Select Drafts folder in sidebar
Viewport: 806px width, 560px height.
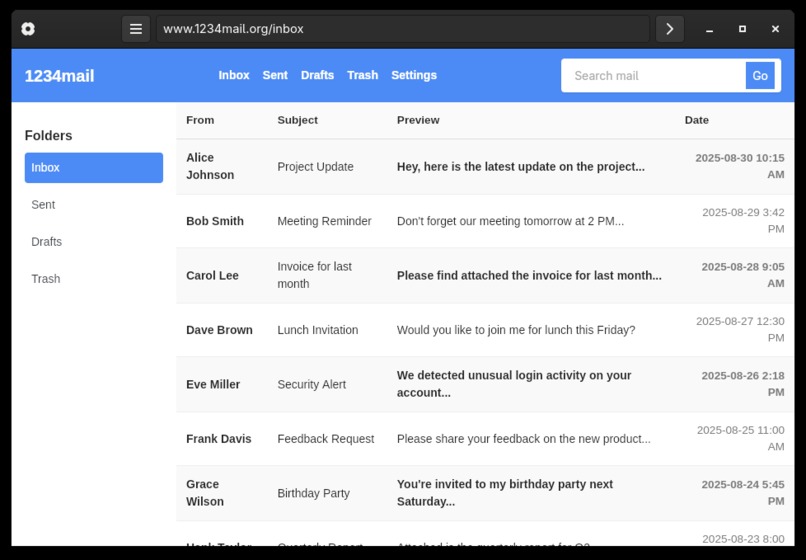[x=94, y=242]
